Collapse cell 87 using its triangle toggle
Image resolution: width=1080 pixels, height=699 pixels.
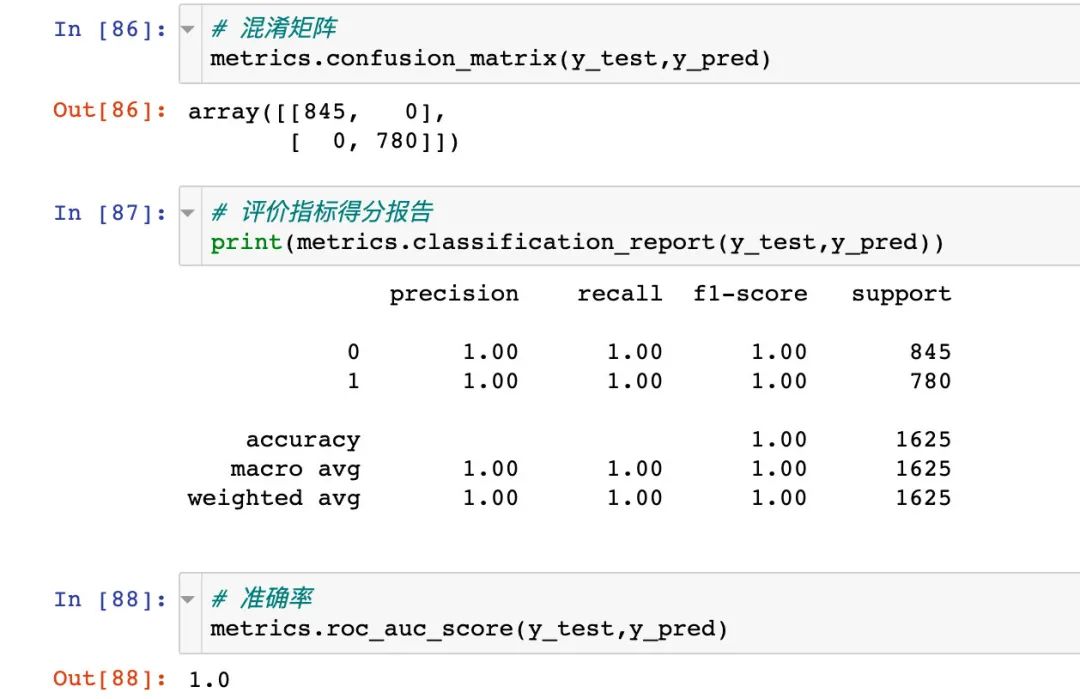(x=187, y=213)
